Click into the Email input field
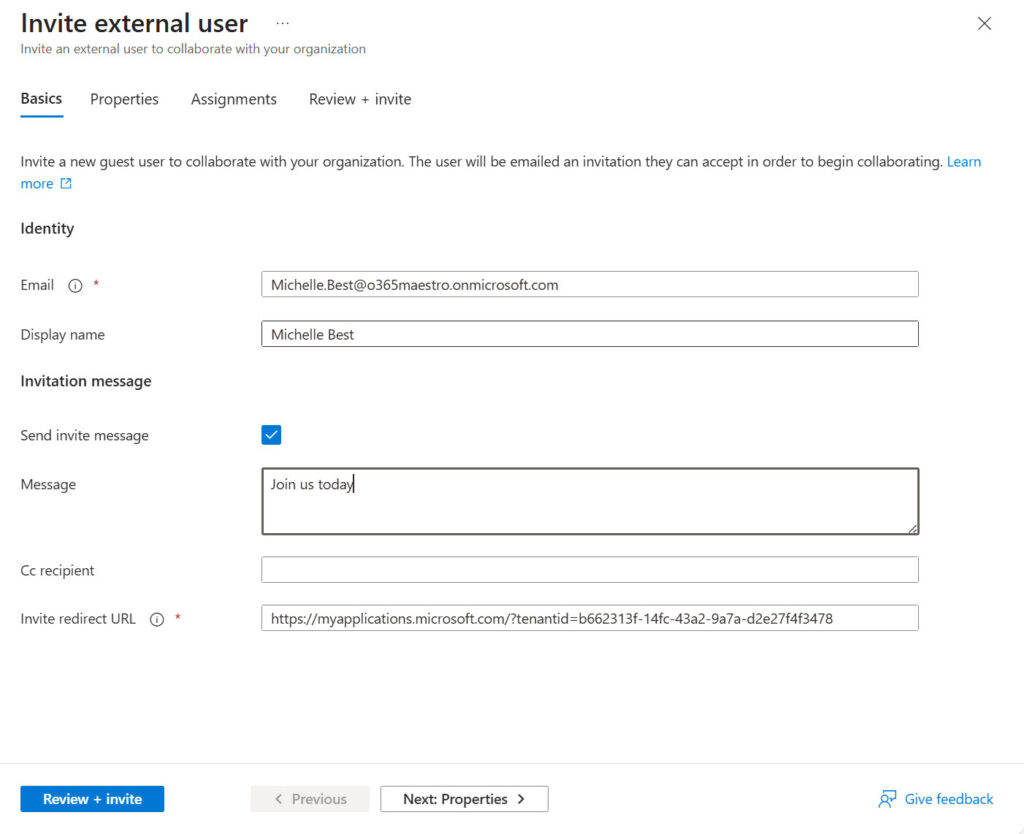1024x834 pixels. (x=589, y=285)
